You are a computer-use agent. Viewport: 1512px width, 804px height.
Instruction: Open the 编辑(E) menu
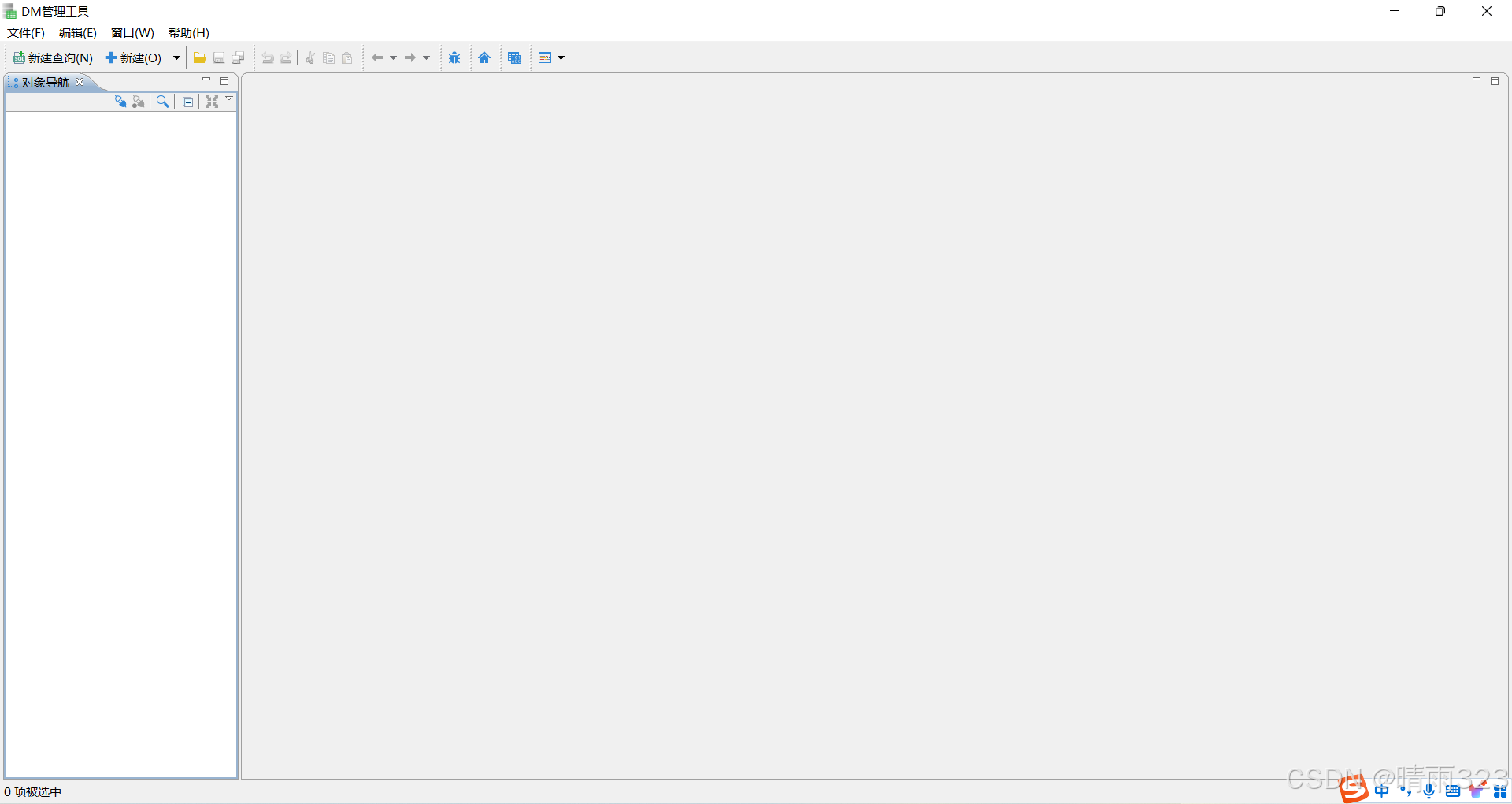click(x=78, y=32)
